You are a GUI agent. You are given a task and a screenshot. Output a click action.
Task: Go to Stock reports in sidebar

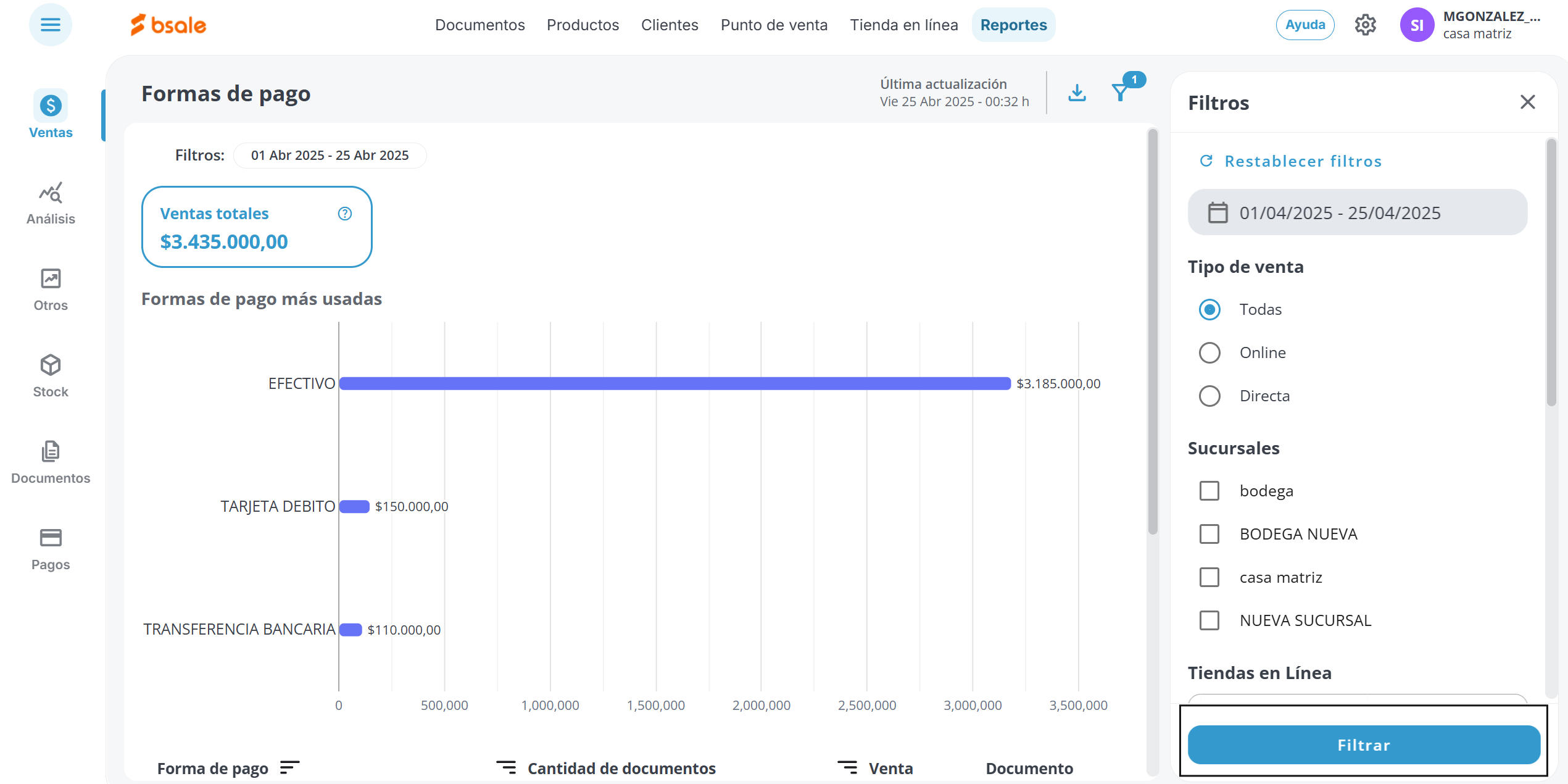(x=51, y=376)
